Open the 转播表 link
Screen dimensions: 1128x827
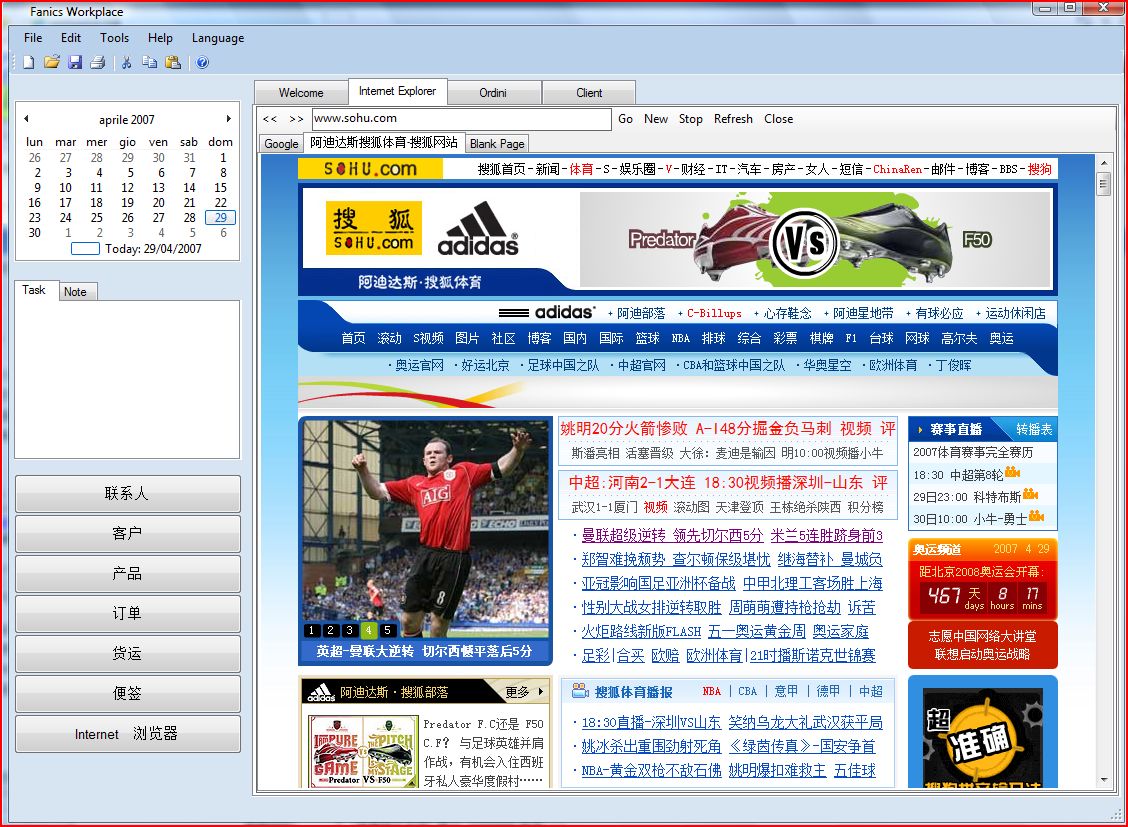(1034, 429)
